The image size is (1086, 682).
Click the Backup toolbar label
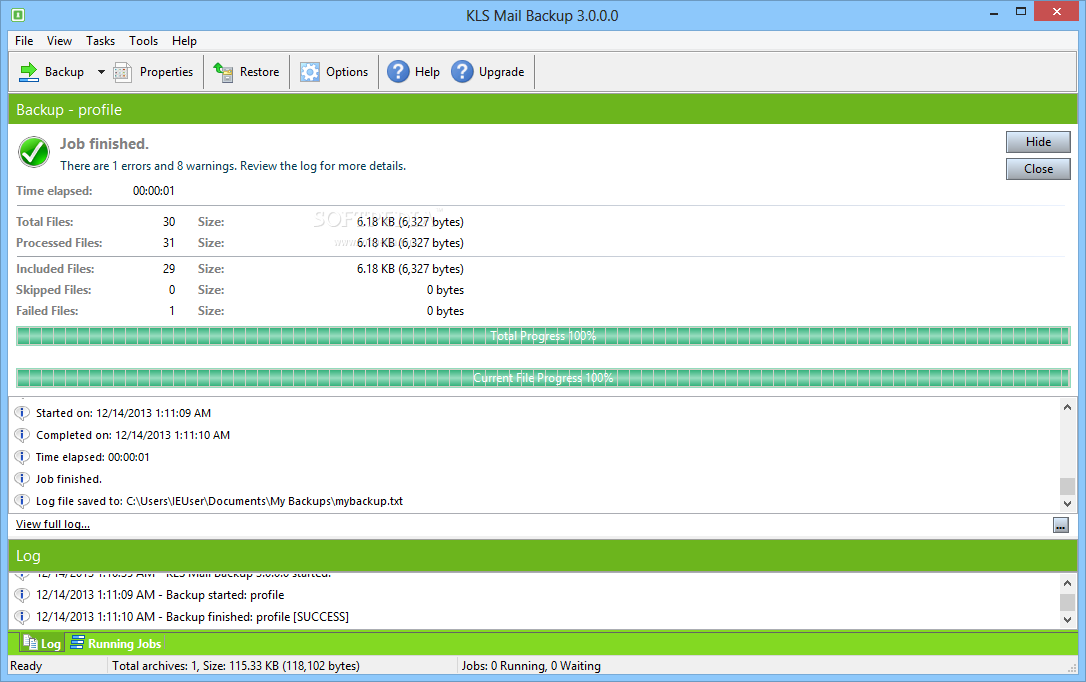click(64, 72)
